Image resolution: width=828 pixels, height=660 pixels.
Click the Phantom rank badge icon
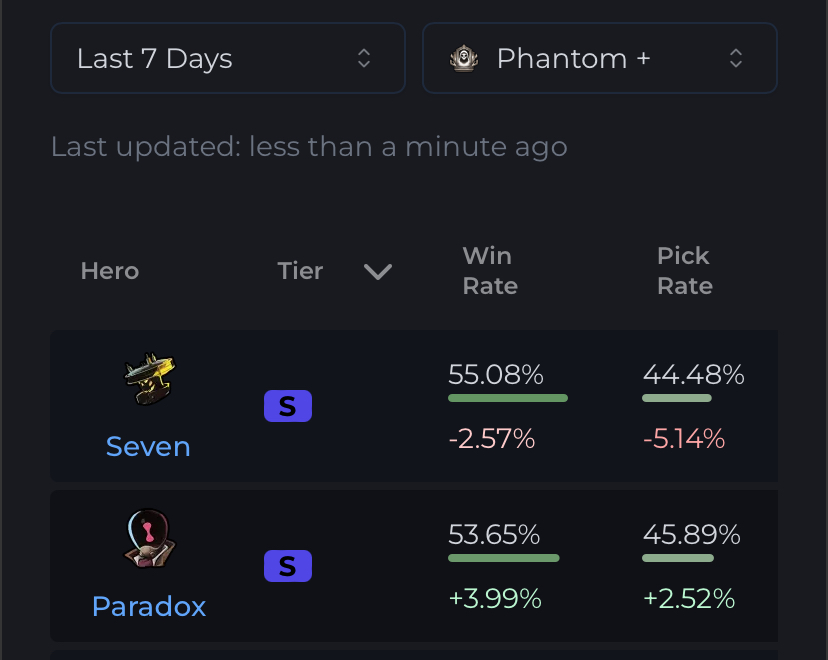pos(464,58)
